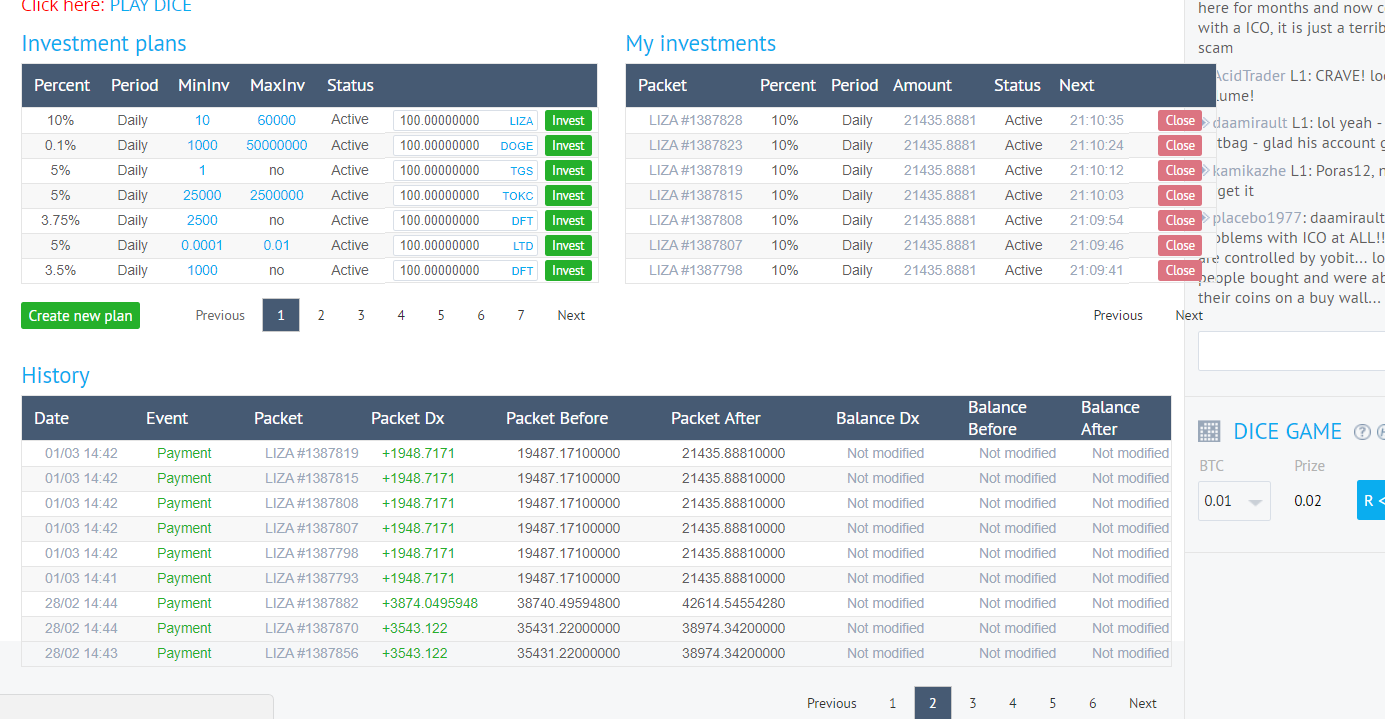Invest in the 5% TOKC plan

(x=568, y=195)
